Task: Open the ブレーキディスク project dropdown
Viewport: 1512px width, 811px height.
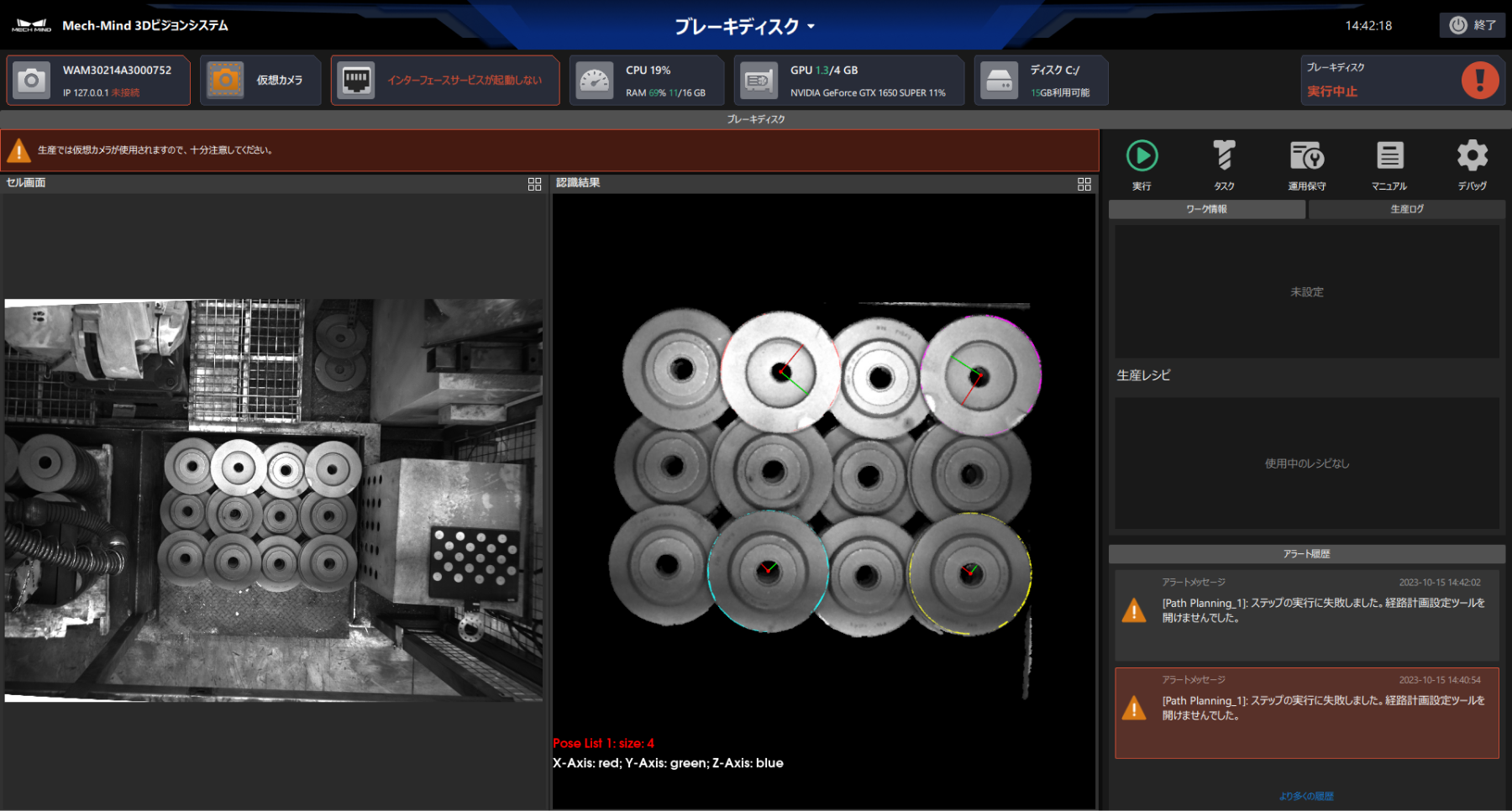Action: click(x=744, y=27)
